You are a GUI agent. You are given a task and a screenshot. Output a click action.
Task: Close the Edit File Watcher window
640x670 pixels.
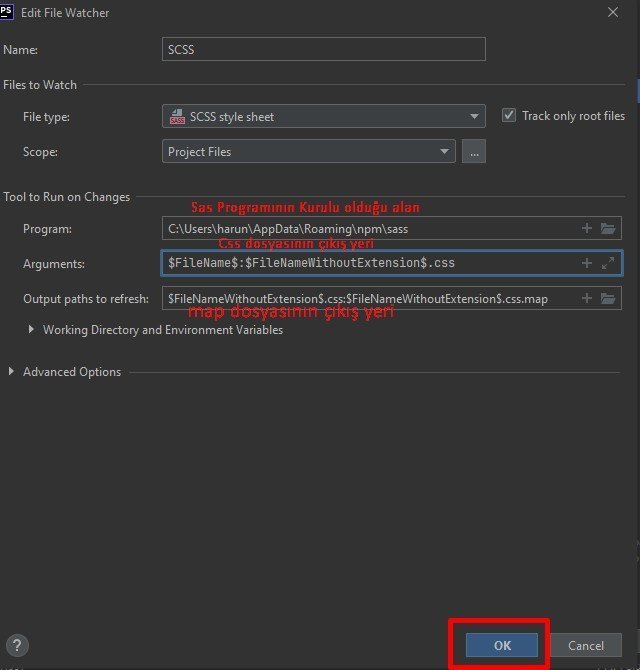[612, 12]
